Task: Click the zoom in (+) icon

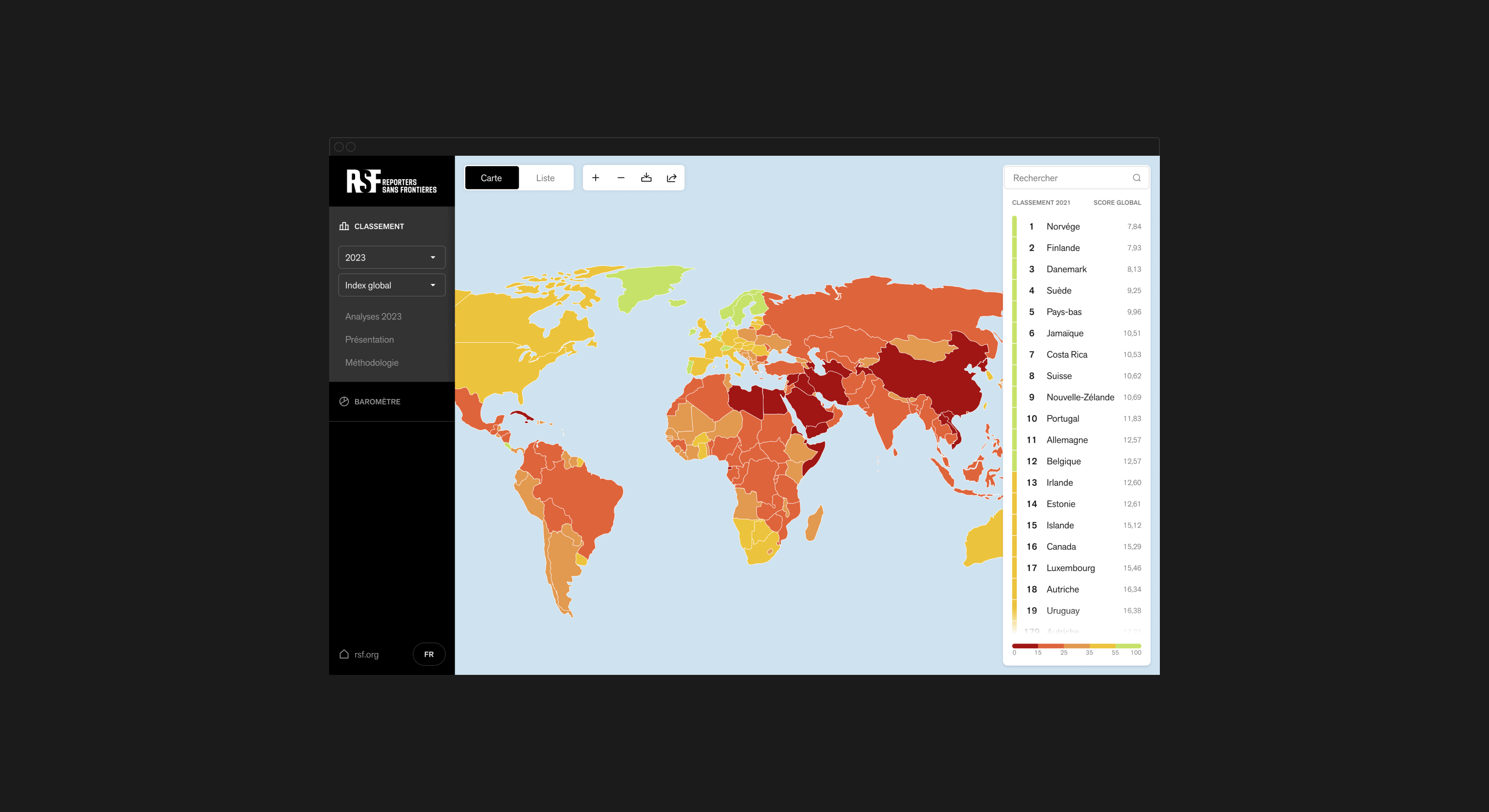Action: coord(596,178)
